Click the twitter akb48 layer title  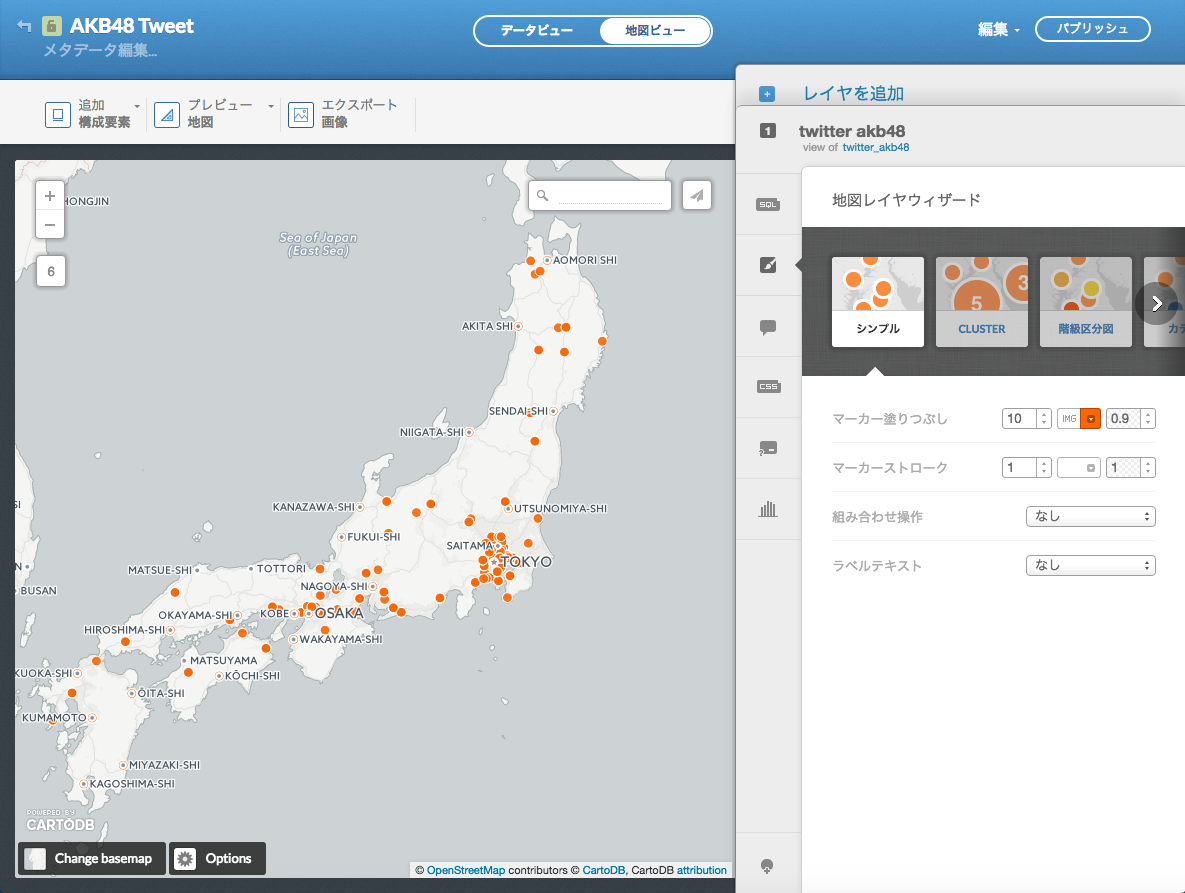(x=852, y=131)
